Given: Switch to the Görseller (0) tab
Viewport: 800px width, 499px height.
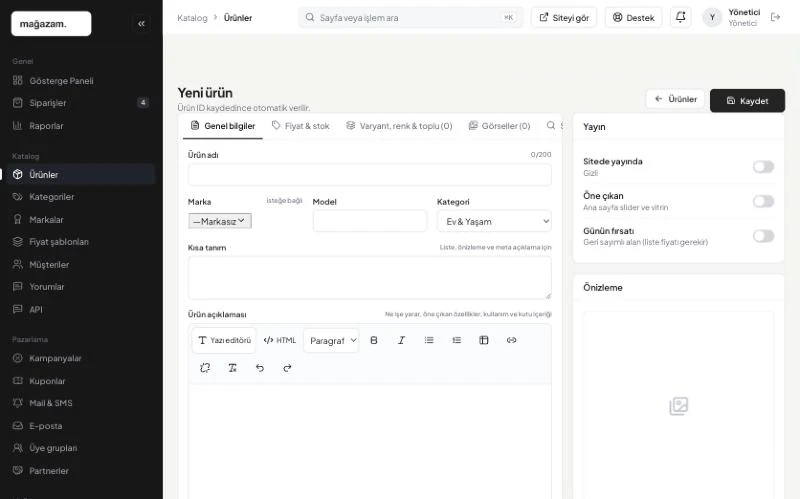Looking at the screenshot, I should pyautogui.click(x=499, y=126).
